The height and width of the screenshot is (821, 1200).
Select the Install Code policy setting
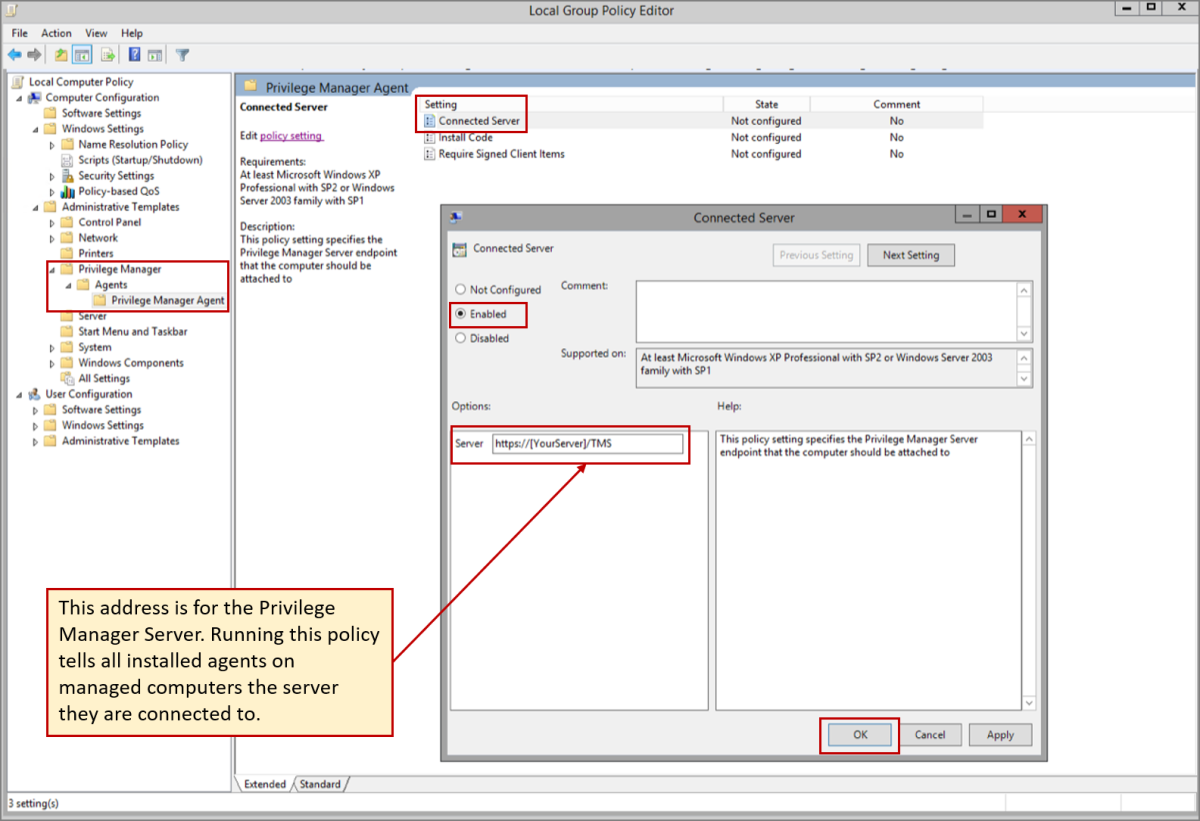point(465,138)
